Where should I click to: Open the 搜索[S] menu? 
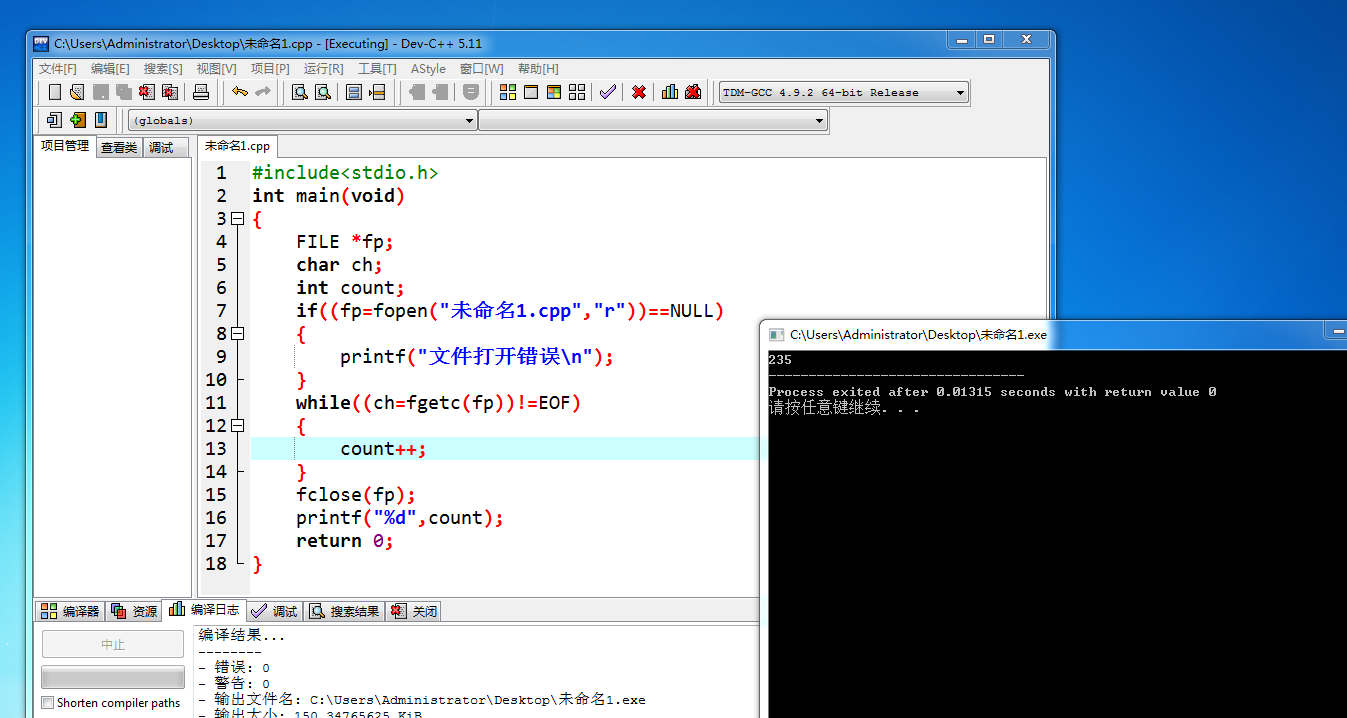163,69
